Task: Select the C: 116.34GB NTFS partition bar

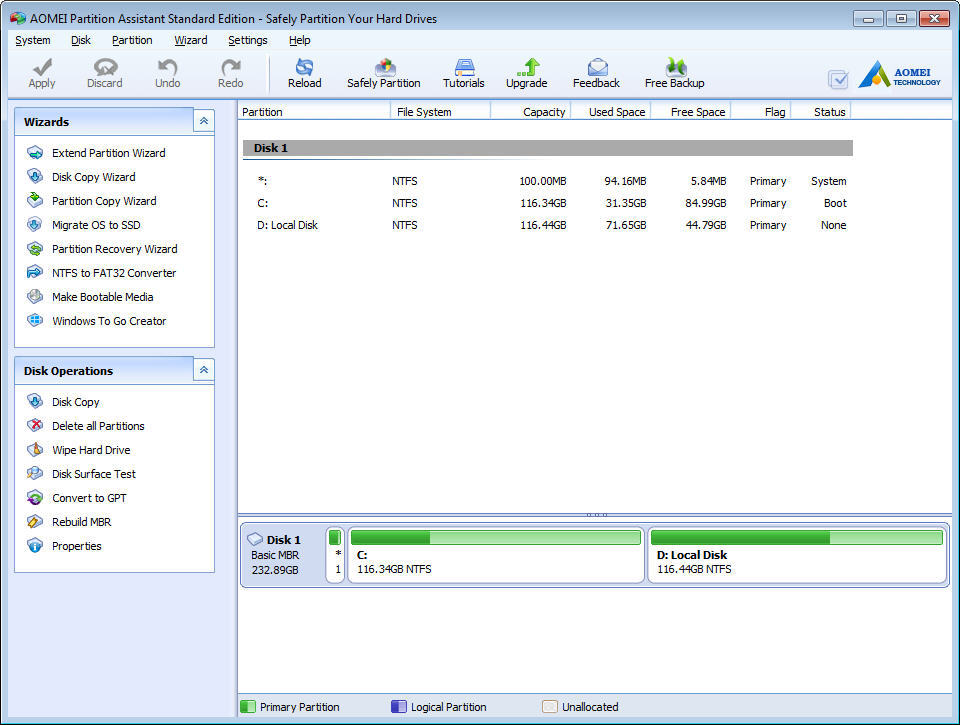Action: tap(496, 554)
